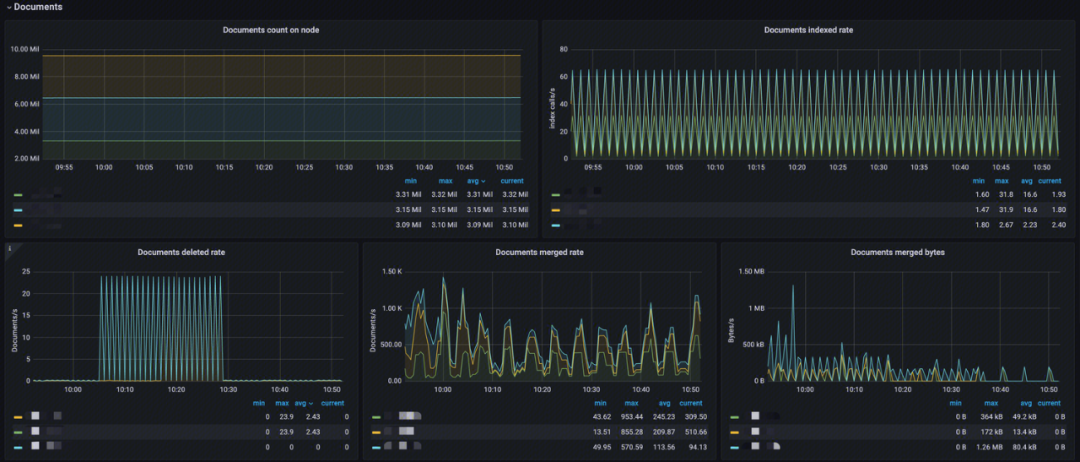1080x462 pixels.
Task: Sort Documents deleted rate legend by avg
Action: point(300,403)
